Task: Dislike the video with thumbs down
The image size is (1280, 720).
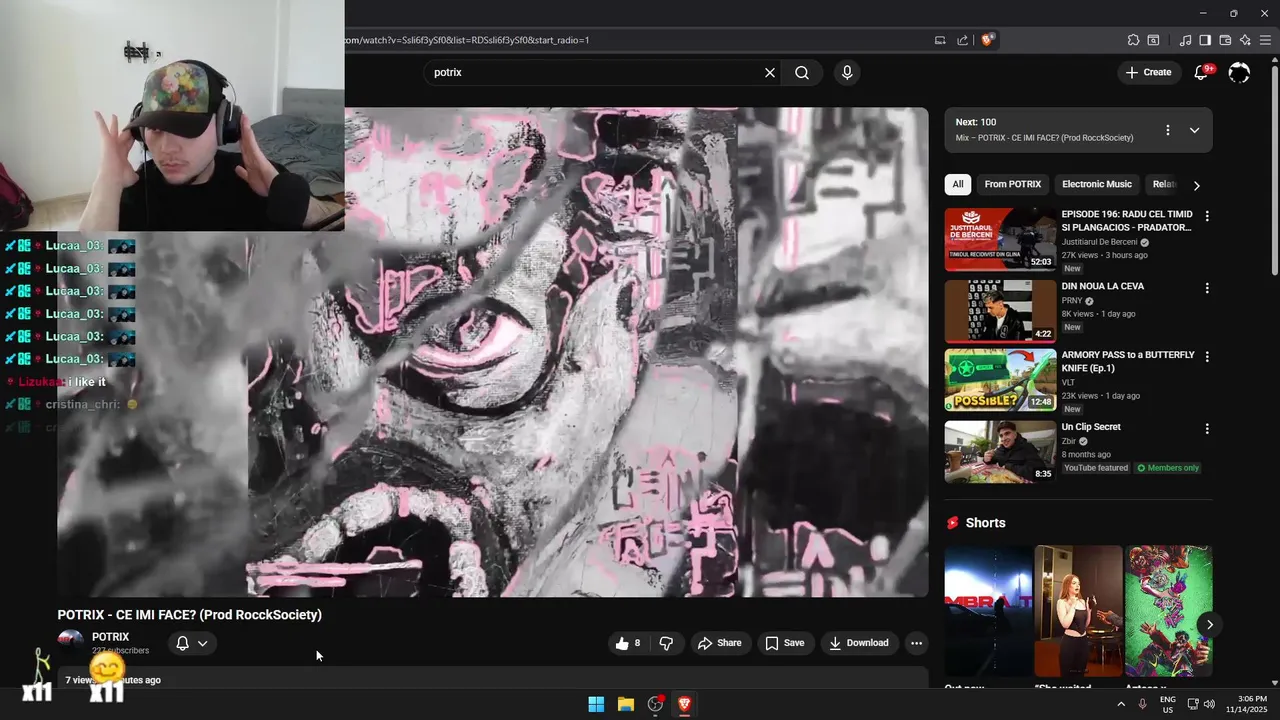Action: (x=666, y=643)
